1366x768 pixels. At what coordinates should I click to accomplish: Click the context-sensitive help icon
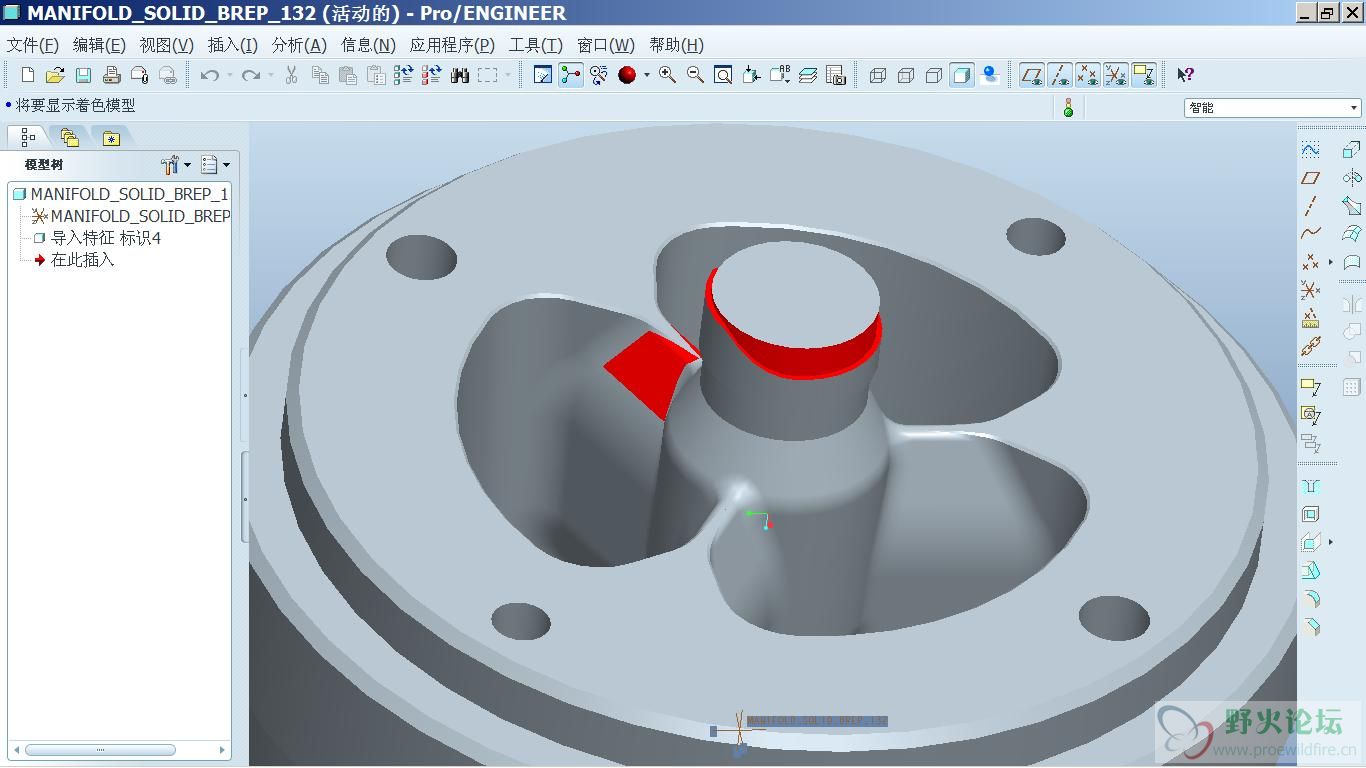point(1186,75)
